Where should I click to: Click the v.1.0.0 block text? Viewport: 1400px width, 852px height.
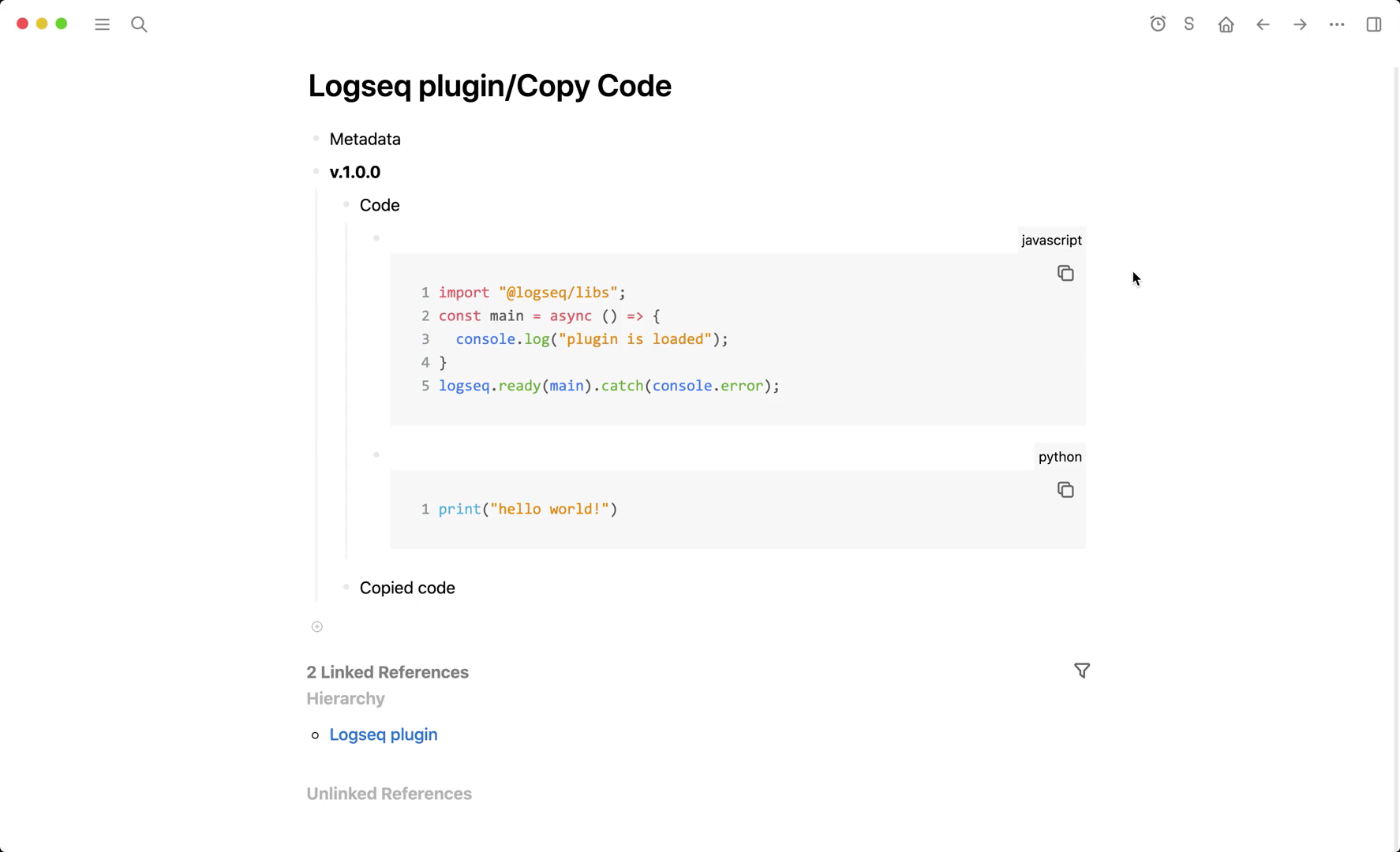355,172
